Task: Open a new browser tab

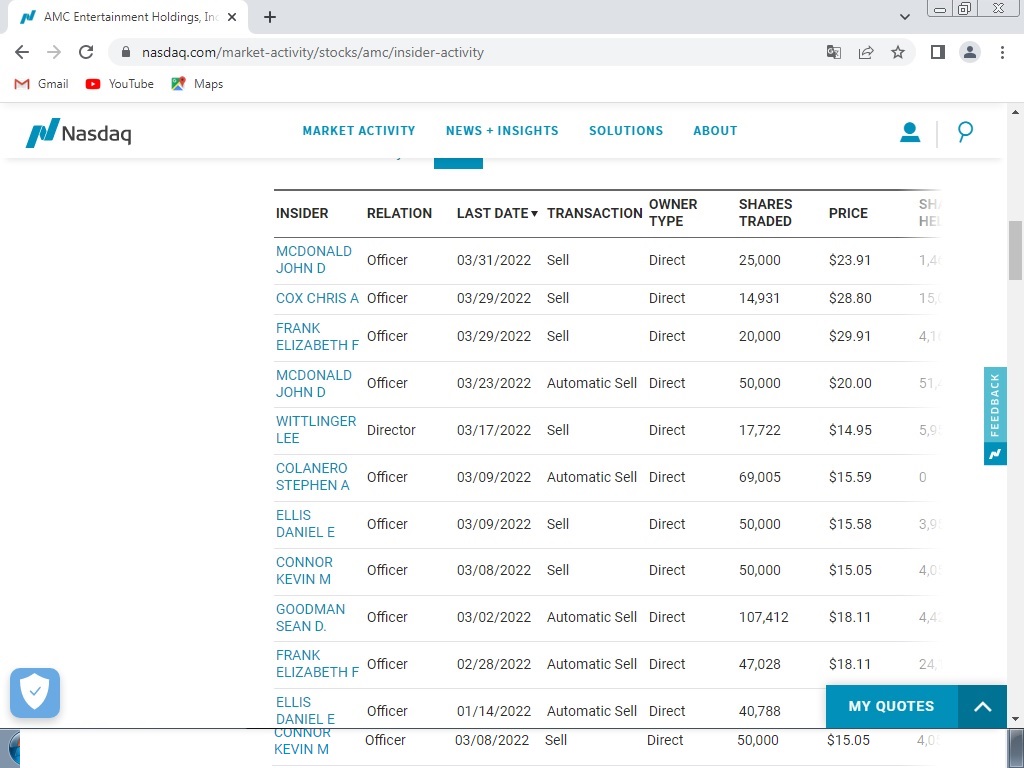Action: tap(270, 17)
